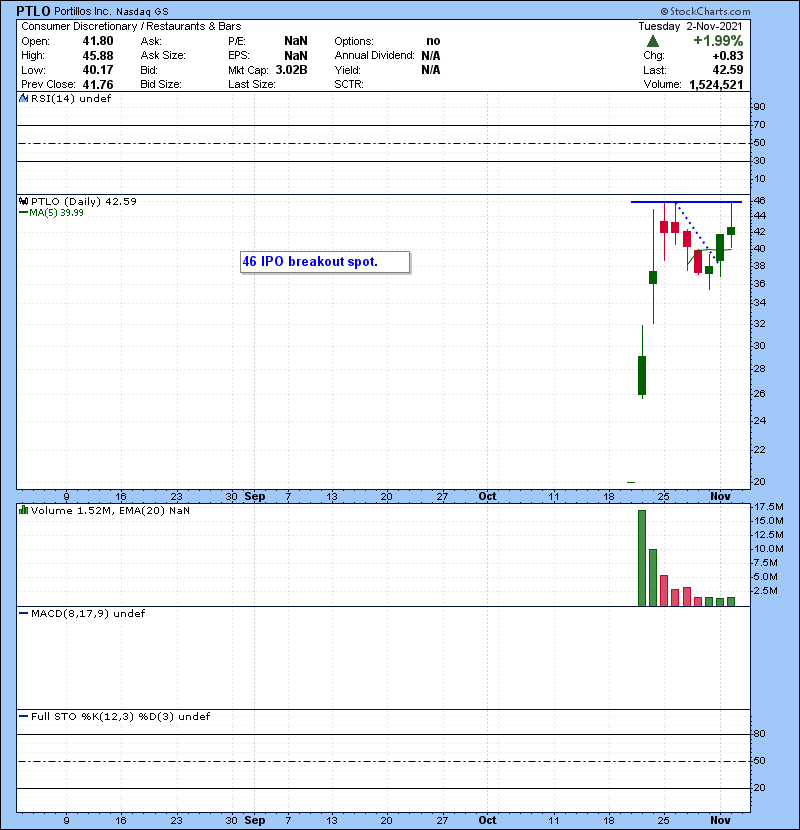Click the first large green candlestick near 28

pos(642,375)
